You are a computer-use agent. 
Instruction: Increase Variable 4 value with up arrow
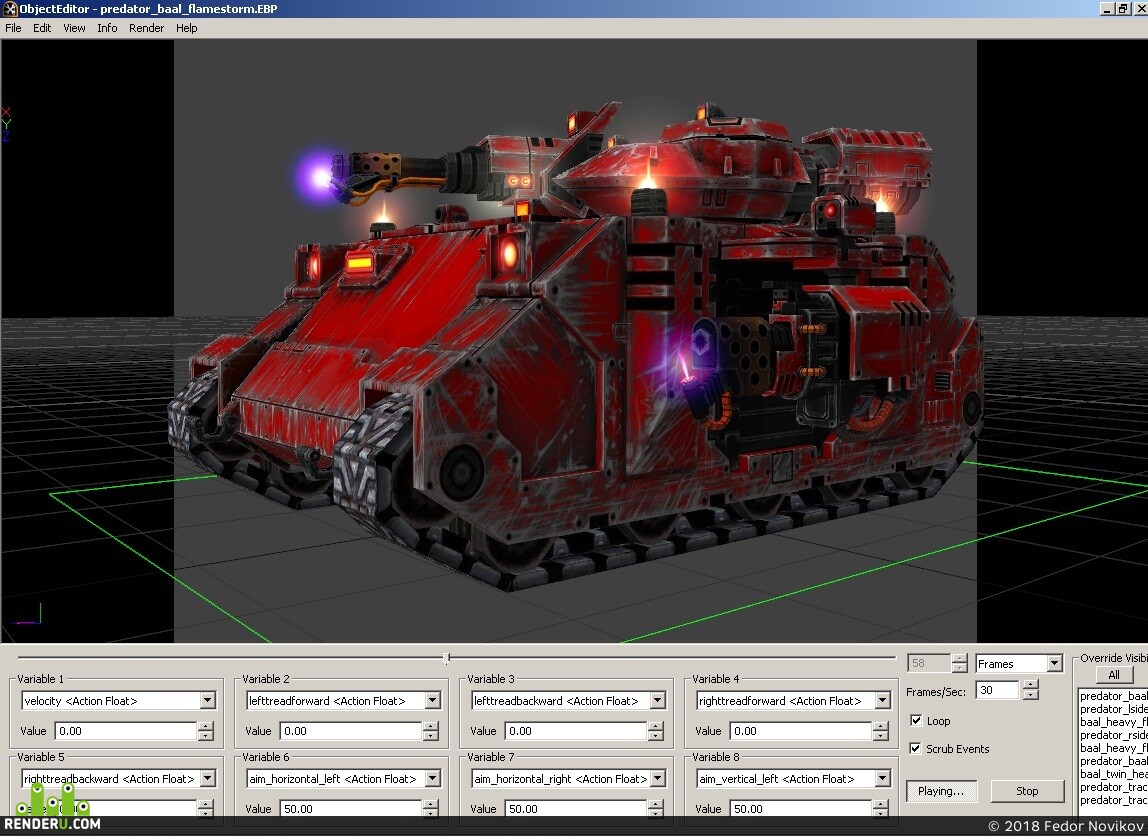(x=881, y=726)
